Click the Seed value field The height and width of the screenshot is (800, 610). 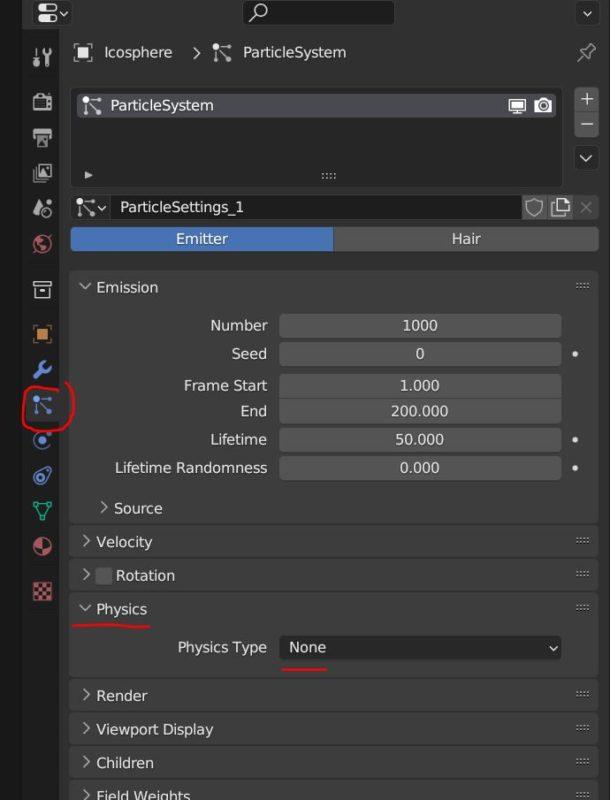(420, 354)
